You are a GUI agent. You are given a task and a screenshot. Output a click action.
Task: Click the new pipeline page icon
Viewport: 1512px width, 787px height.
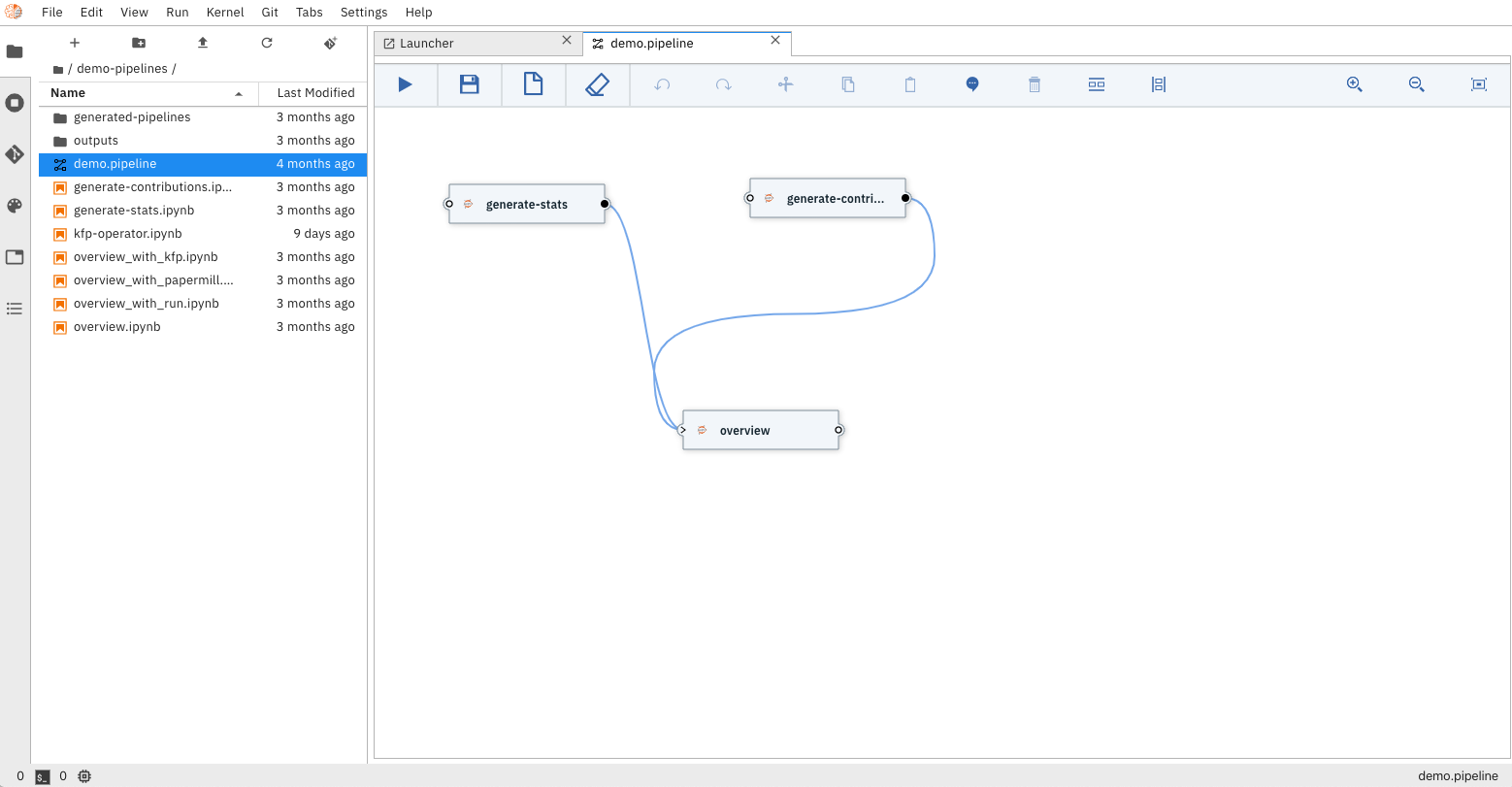[533, 84]
